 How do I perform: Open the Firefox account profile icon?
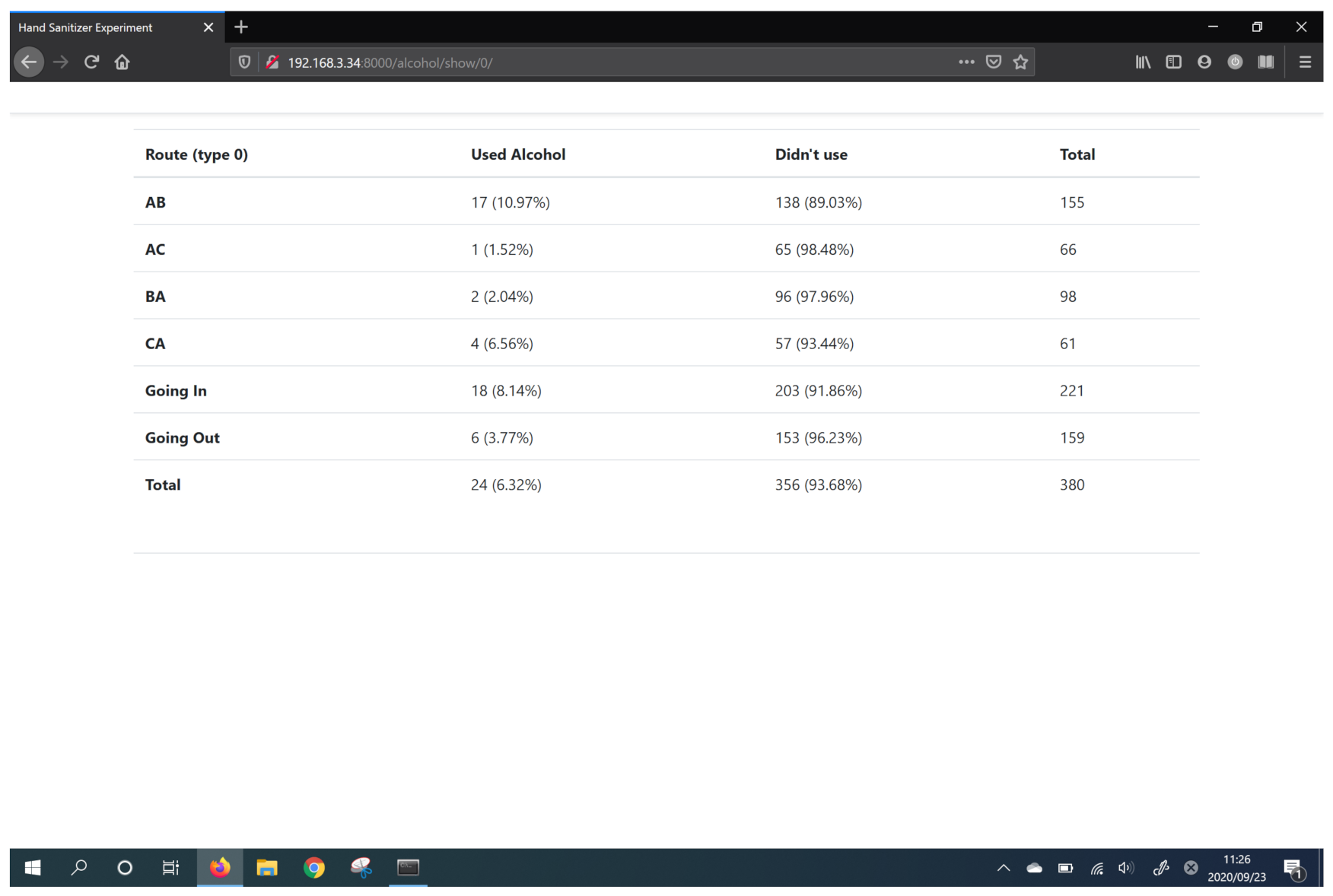(x=1204, y=62)
